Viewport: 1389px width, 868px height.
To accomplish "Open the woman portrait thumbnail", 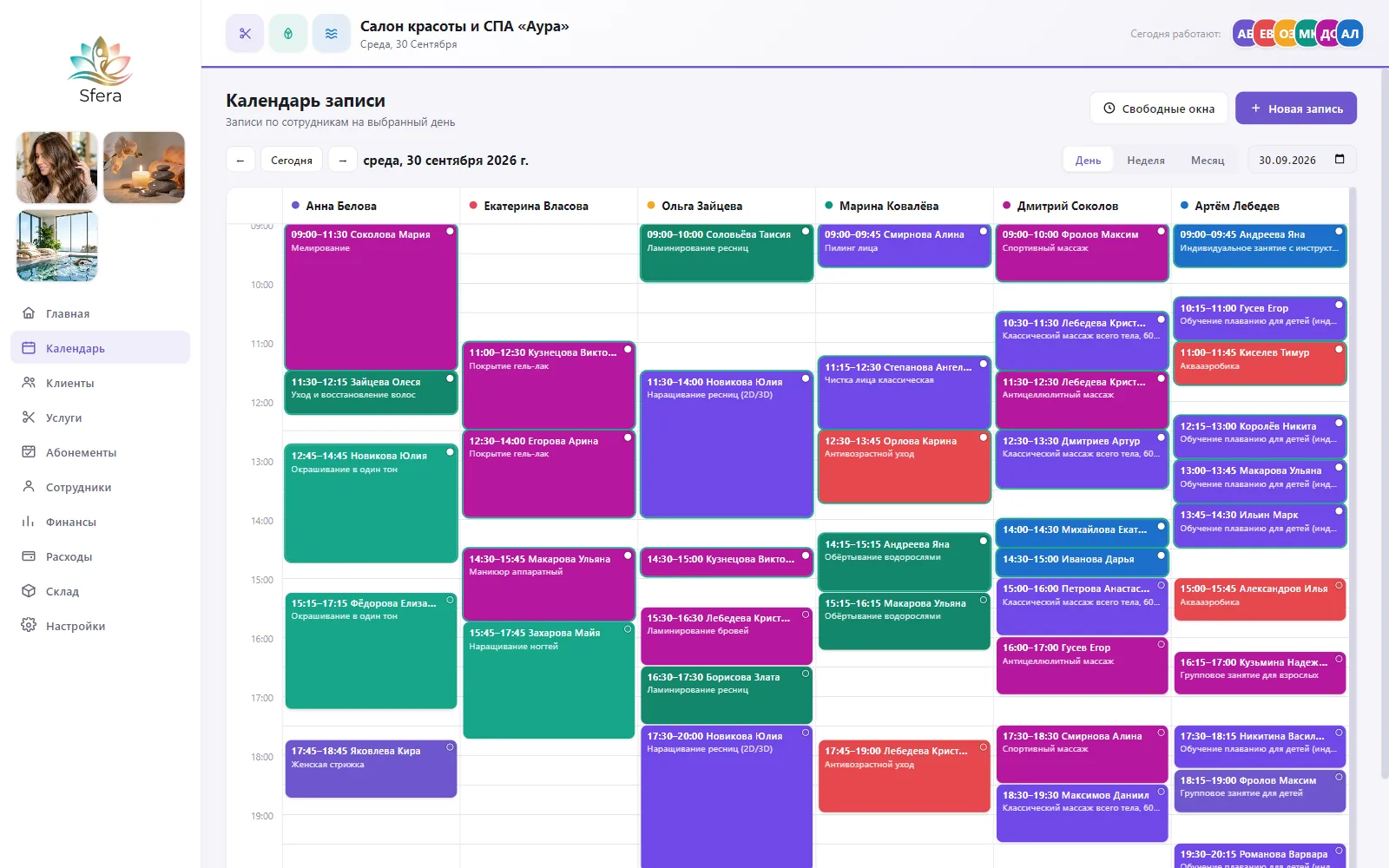I will (57, 168).
